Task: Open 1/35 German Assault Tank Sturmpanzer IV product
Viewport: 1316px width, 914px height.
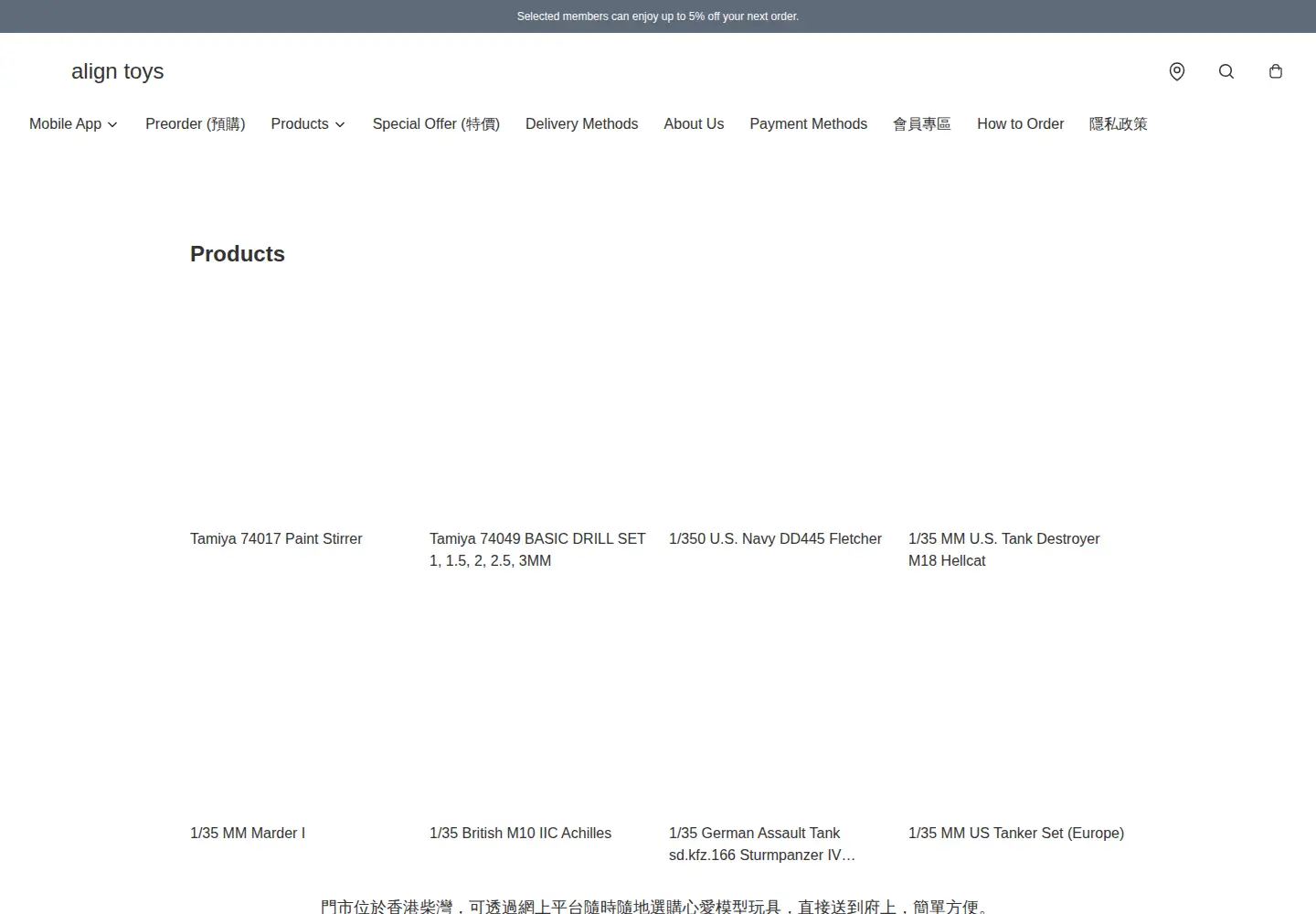Action: point(762,845)
